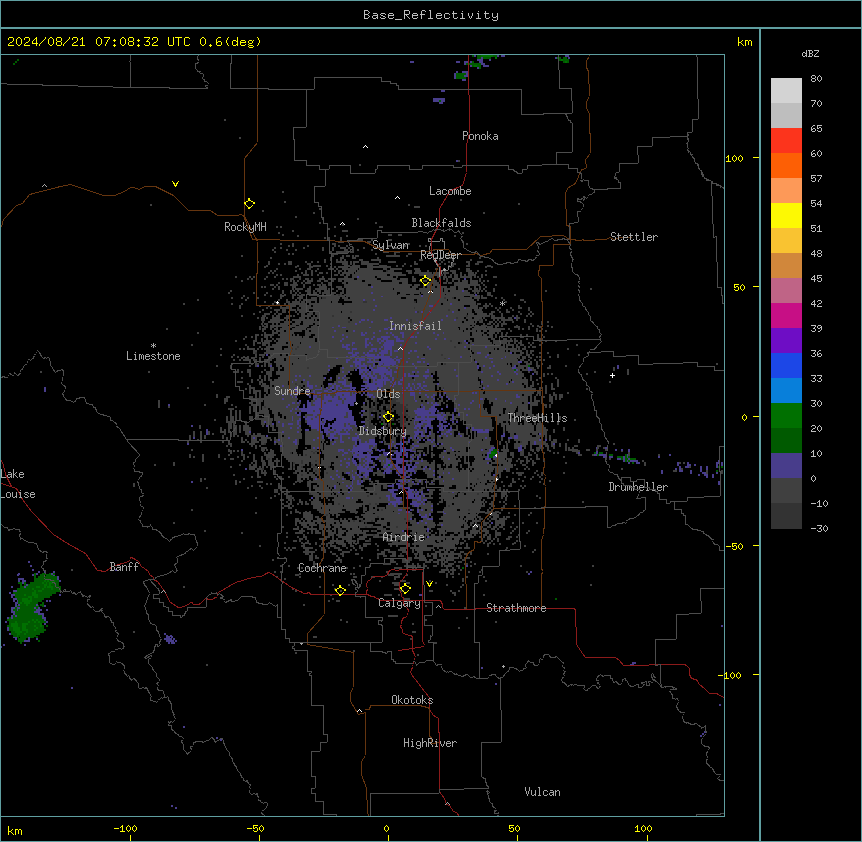Click the HighRiver label
Screen dimensions: 862x842
click(x=430, y=743)
